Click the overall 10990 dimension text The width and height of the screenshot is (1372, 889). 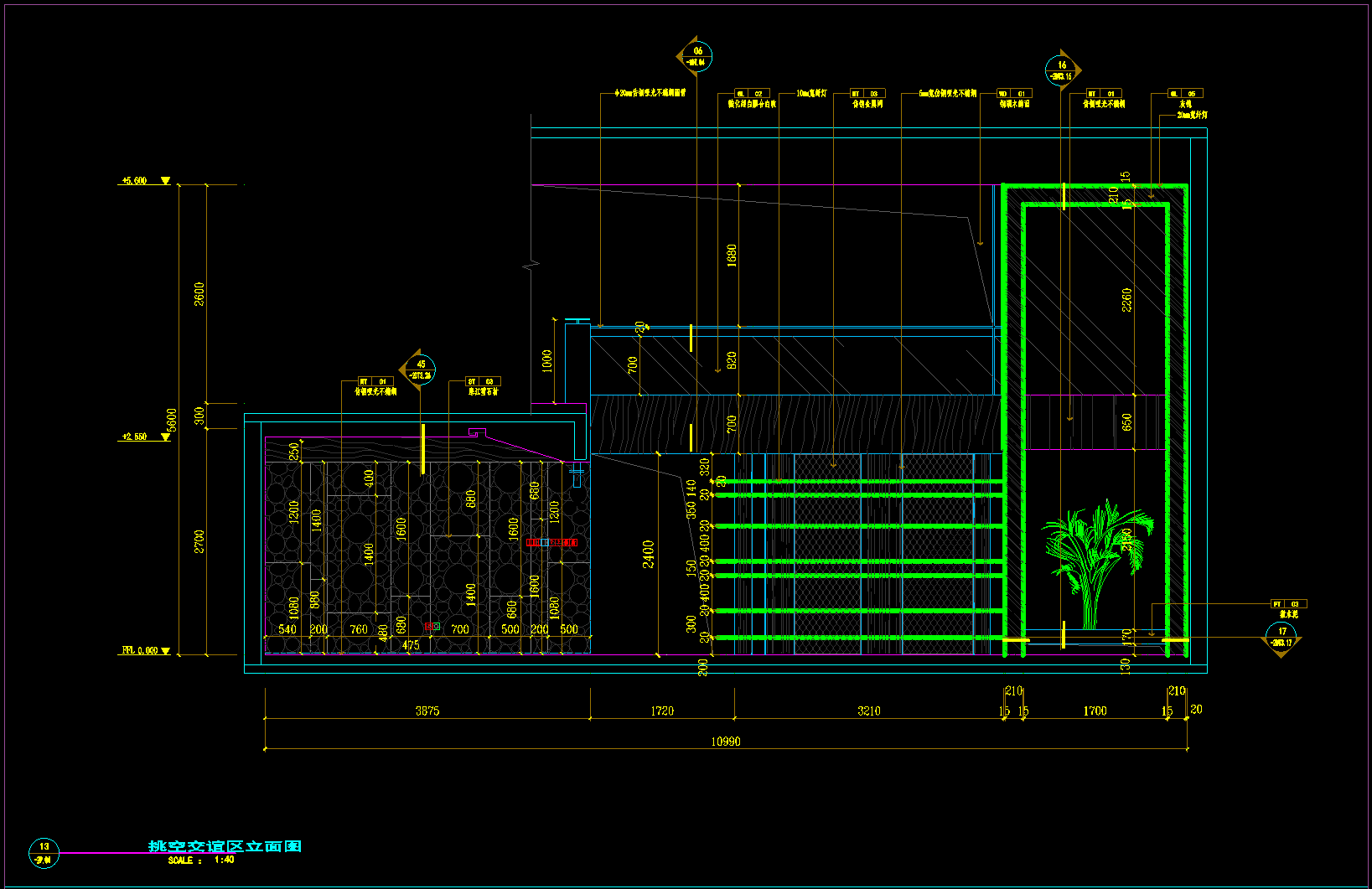[726, 742]
